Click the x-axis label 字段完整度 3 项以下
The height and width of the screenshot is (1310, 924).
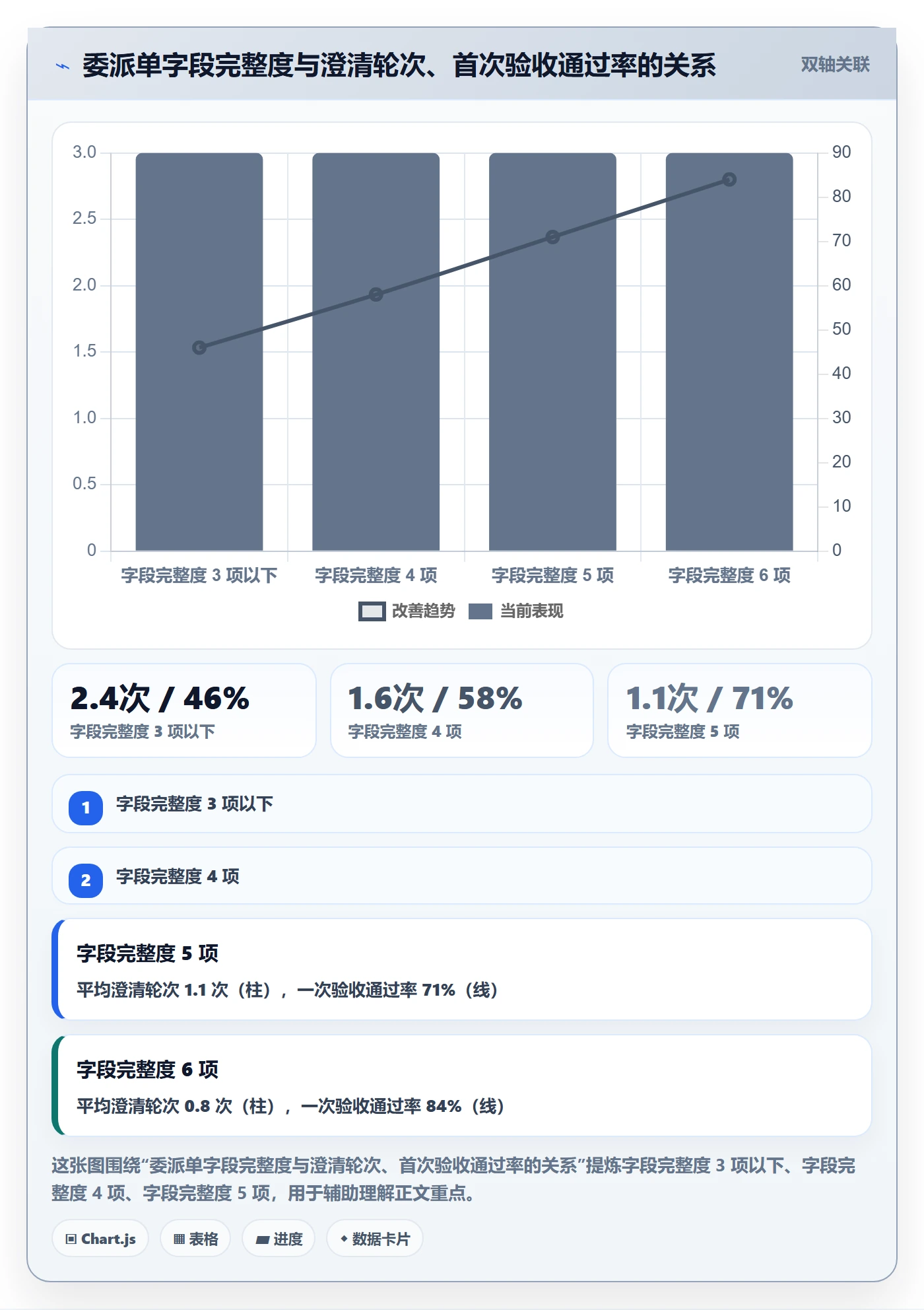click(x=199, y=575)
